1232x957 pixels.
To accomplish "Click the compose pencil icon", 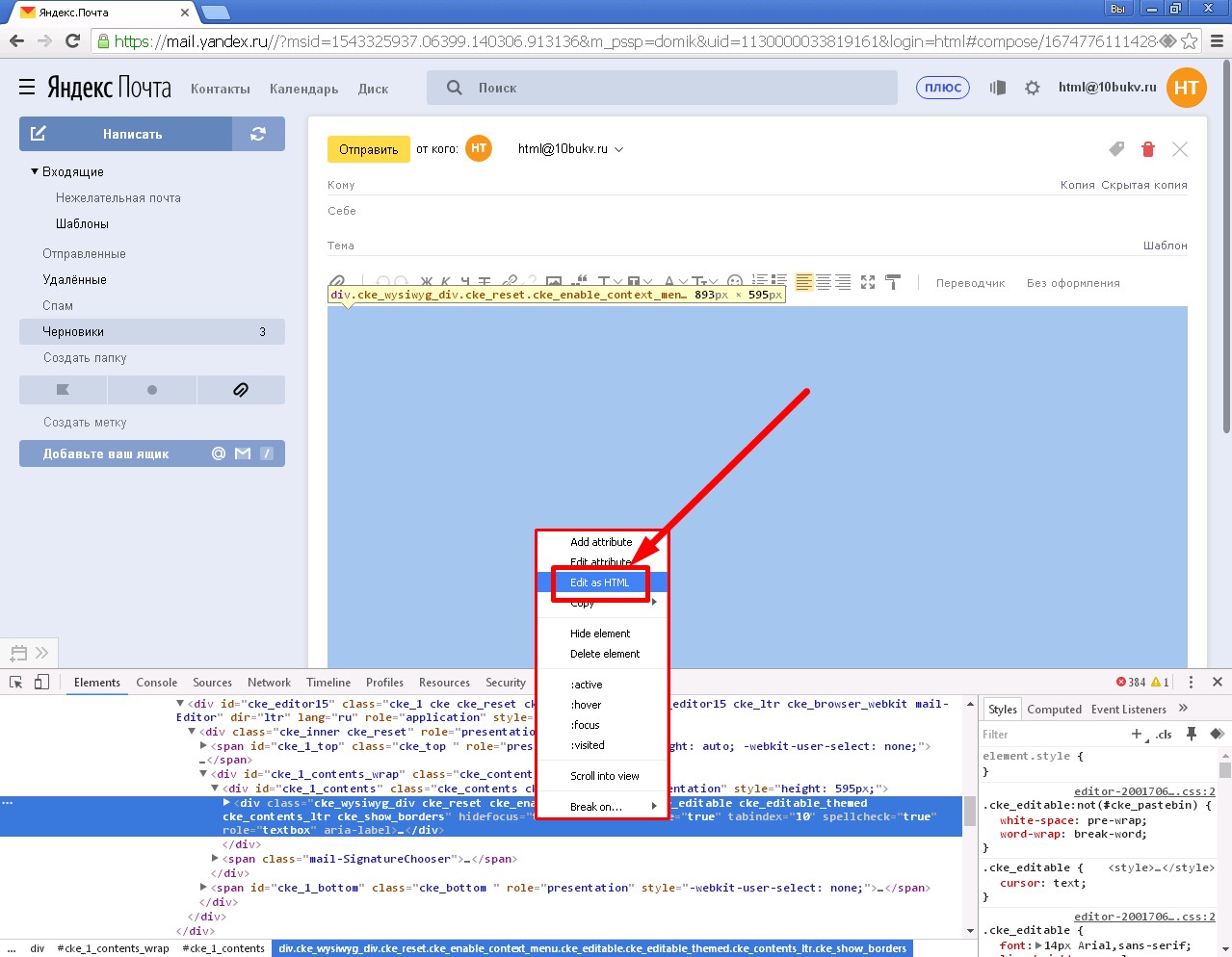I will point(39,134).
